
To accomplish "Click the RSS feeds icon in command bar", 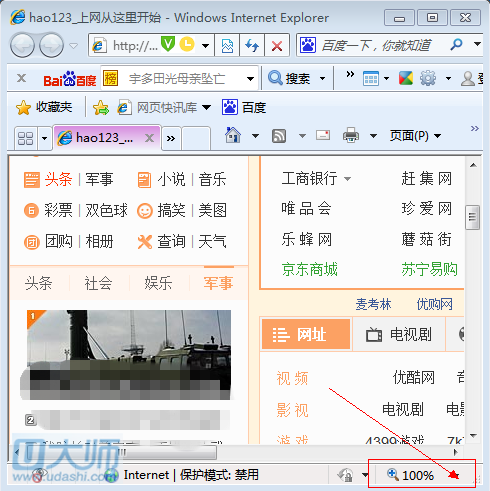I will (279, 136).
